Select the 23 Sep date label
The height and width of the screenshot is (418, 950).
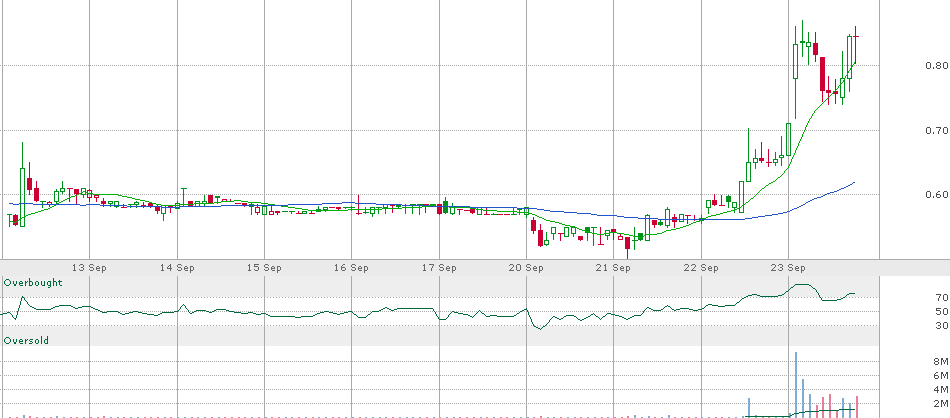(789, 268)
